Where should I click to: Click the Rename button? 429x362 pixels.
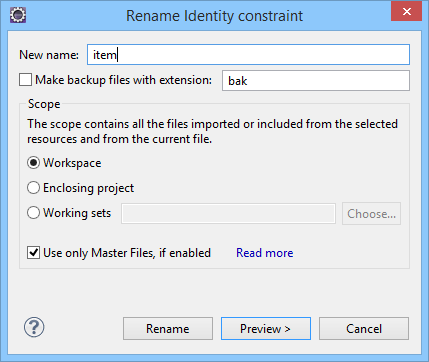click(x=168, y=329)
